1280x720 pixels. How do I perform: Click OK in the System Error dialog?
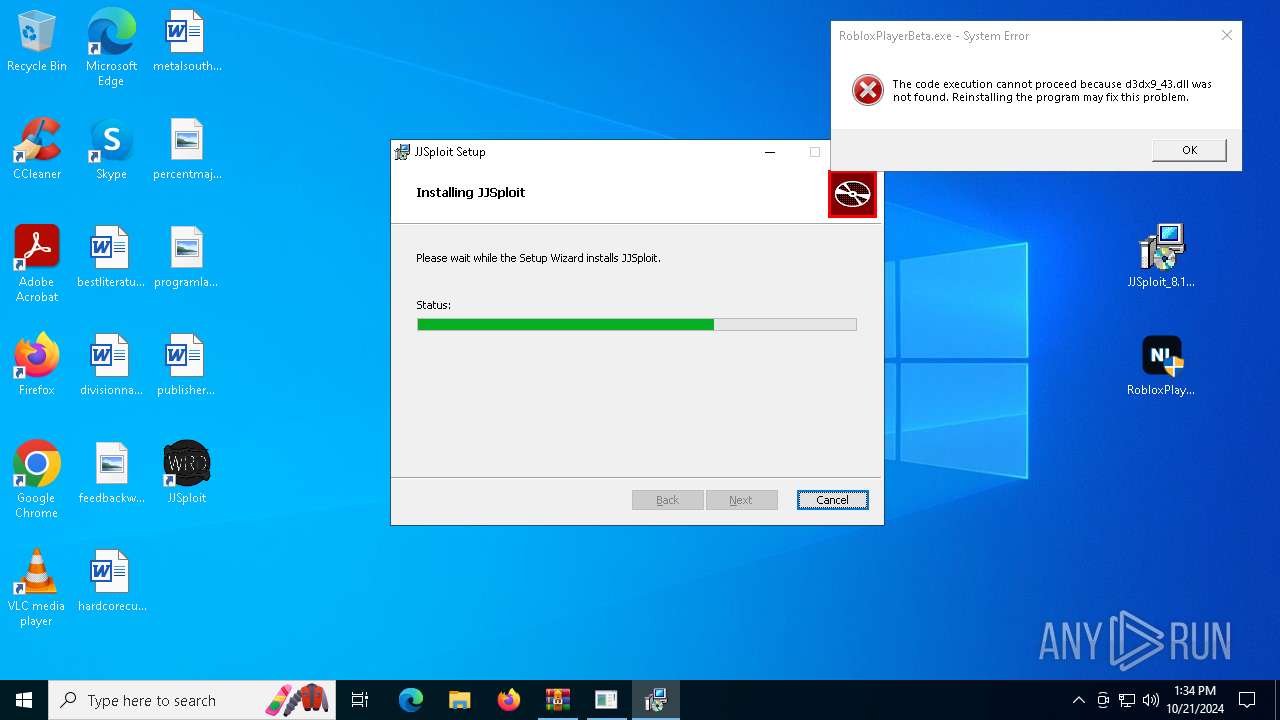click(x=1189, y=150)
